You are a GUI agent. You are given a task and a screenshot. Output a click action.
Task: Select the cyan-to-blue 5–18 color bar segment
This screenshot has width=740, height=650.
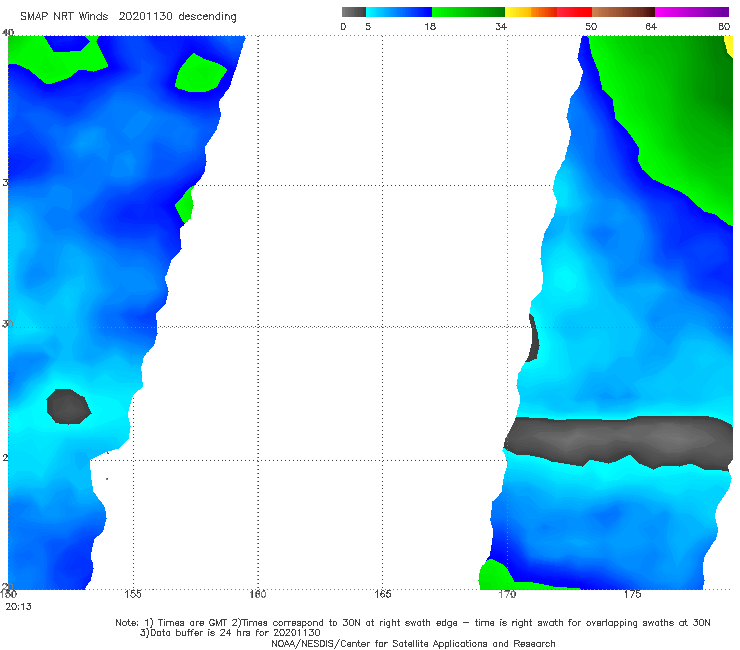(x=399, y=12)
